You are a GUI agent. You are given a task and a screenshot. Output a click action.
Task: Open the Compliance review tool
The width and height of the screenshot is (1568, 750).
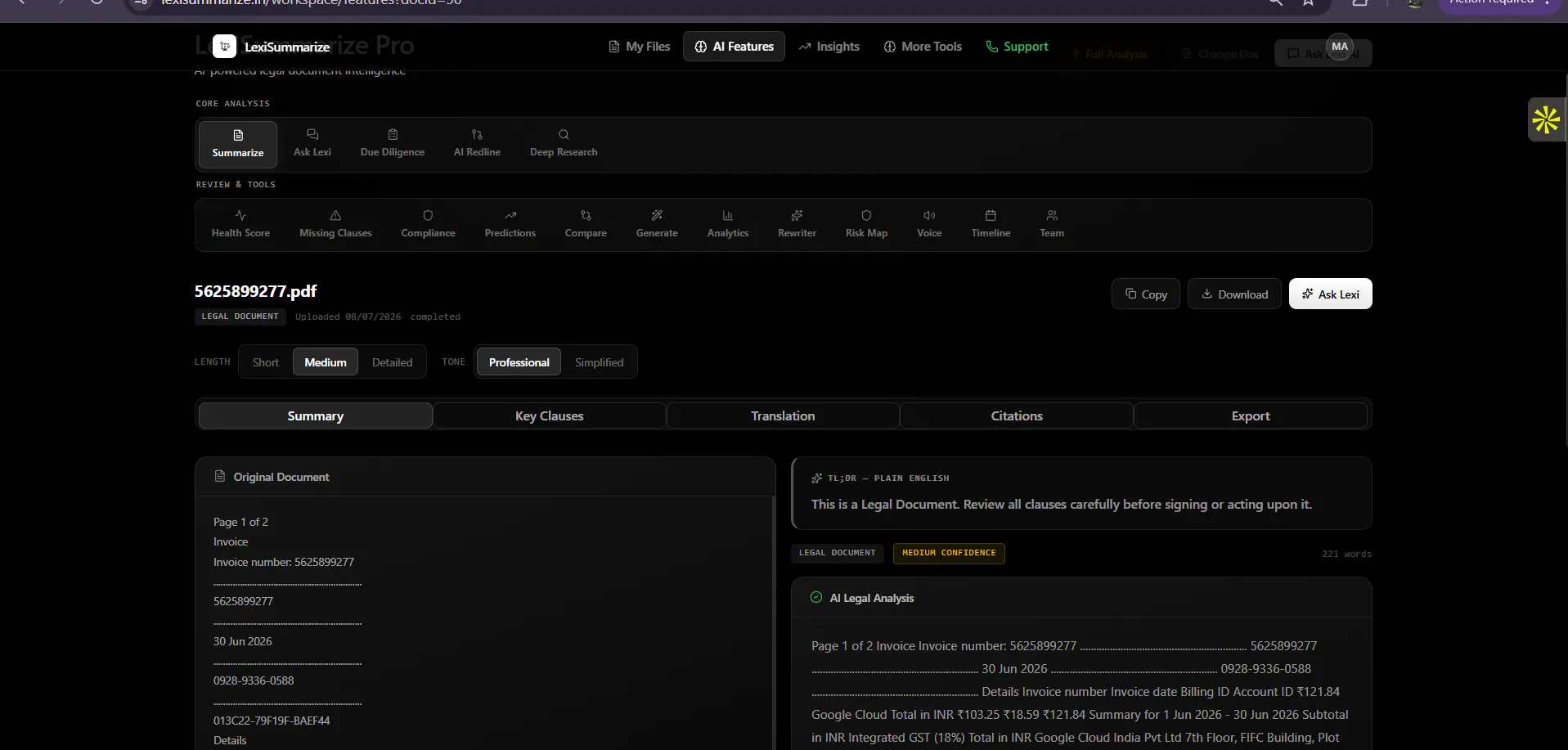pyautogui.click(x=428, y=225)
